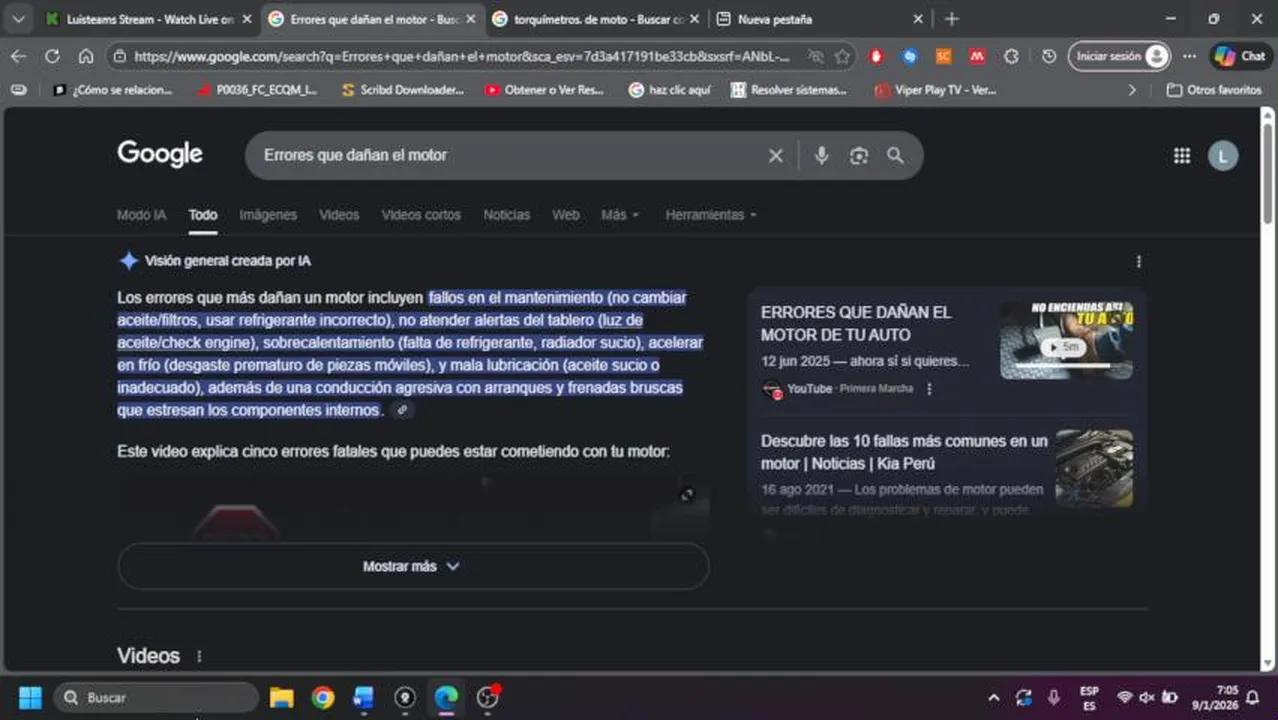Select the Imágenes search tab

[268, 215]
